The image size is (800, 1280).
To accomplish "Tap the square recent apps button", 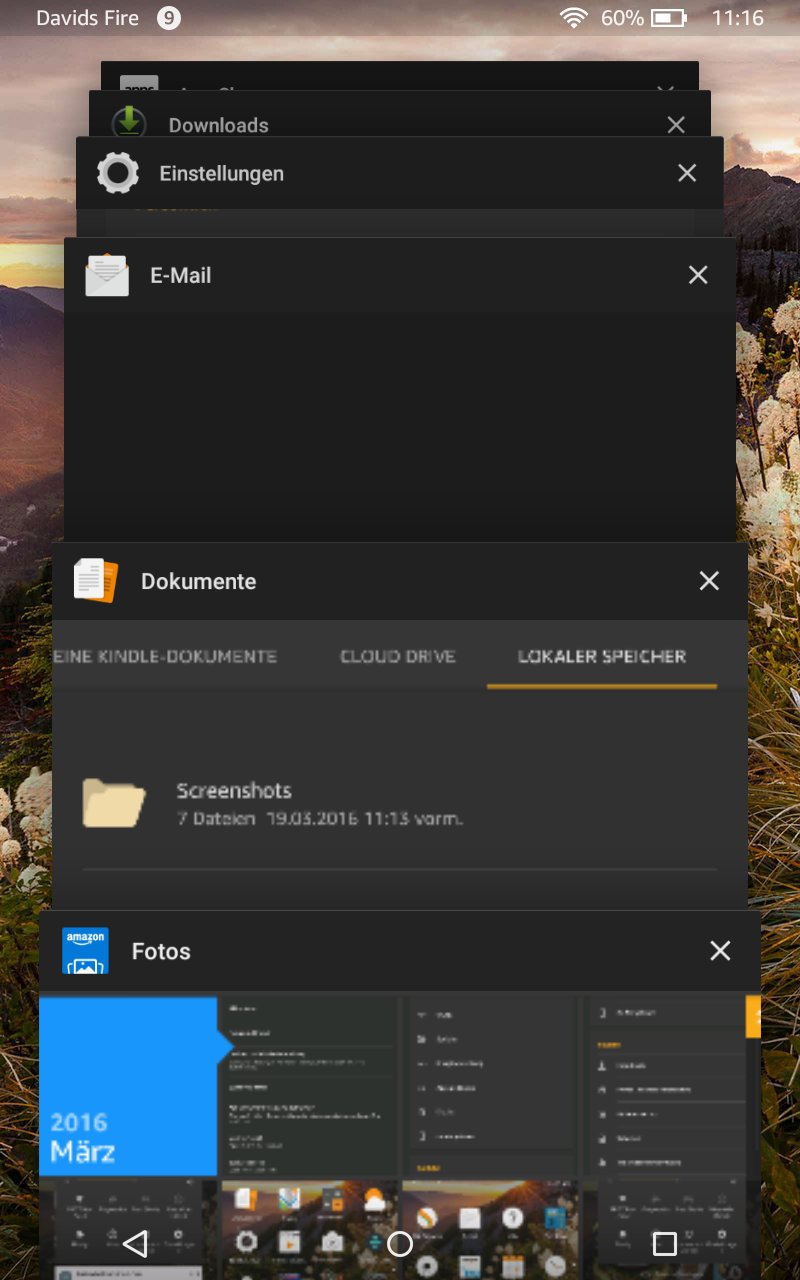I will [x=664, y=1244].
